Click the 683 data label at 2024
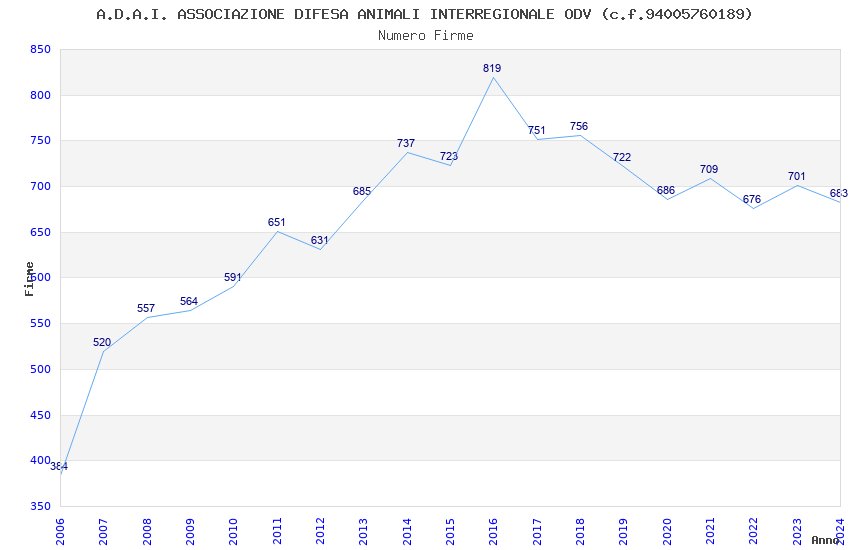This screenshot has width=850, height=550. click(x=839, y=193)
